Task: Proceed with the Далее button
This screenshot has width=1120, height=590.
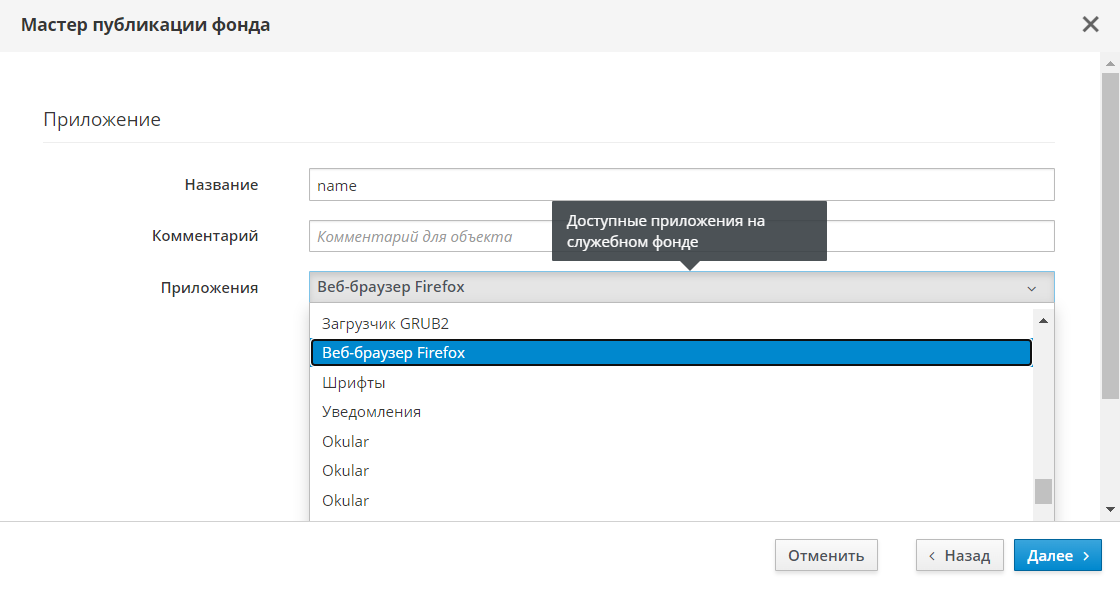Action: click(x=1057, y=556)
